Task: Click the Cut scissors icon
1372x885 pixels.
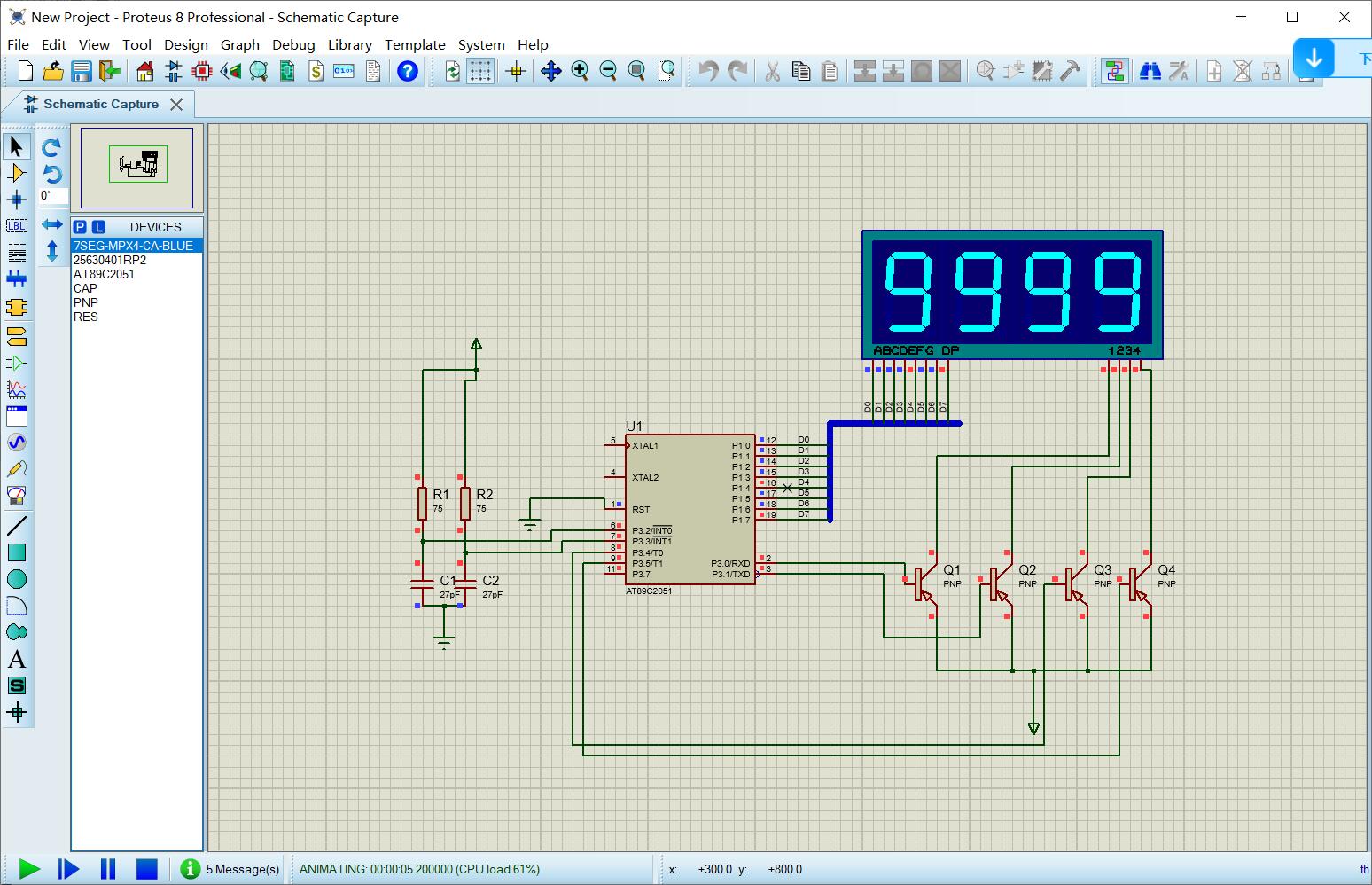Action: [x=773, y=71]
